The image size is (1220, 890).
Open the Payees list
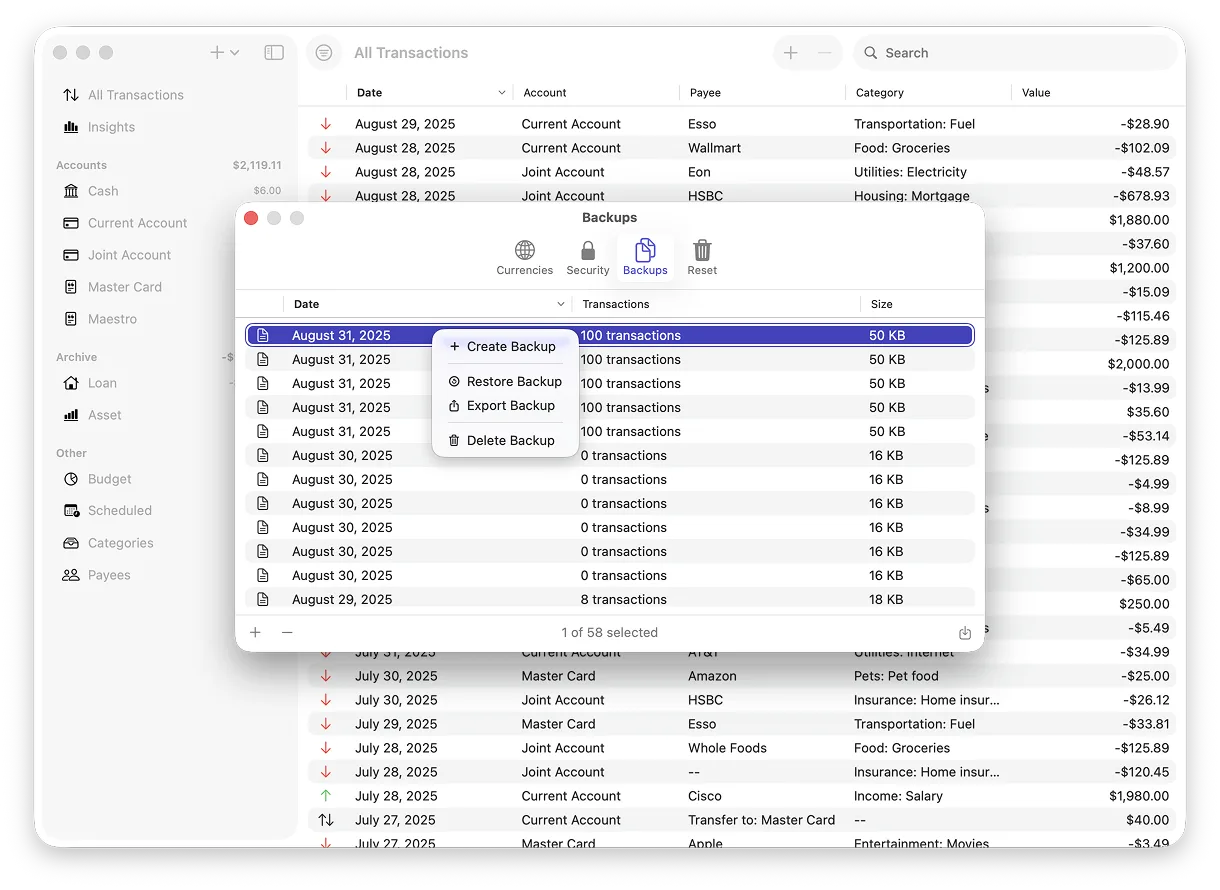tap(110, 575)
